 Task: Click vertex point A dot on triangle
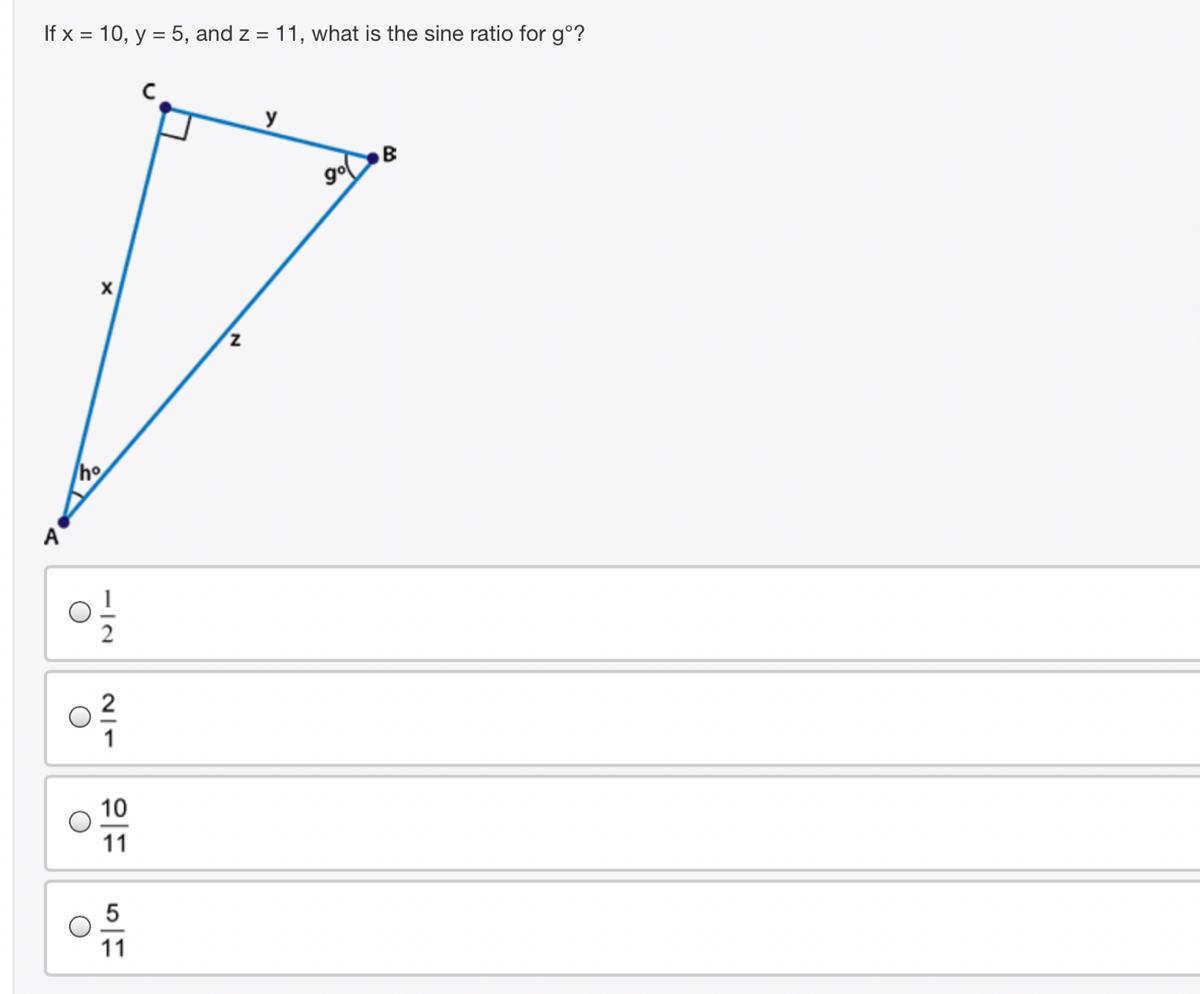[64, 521]
